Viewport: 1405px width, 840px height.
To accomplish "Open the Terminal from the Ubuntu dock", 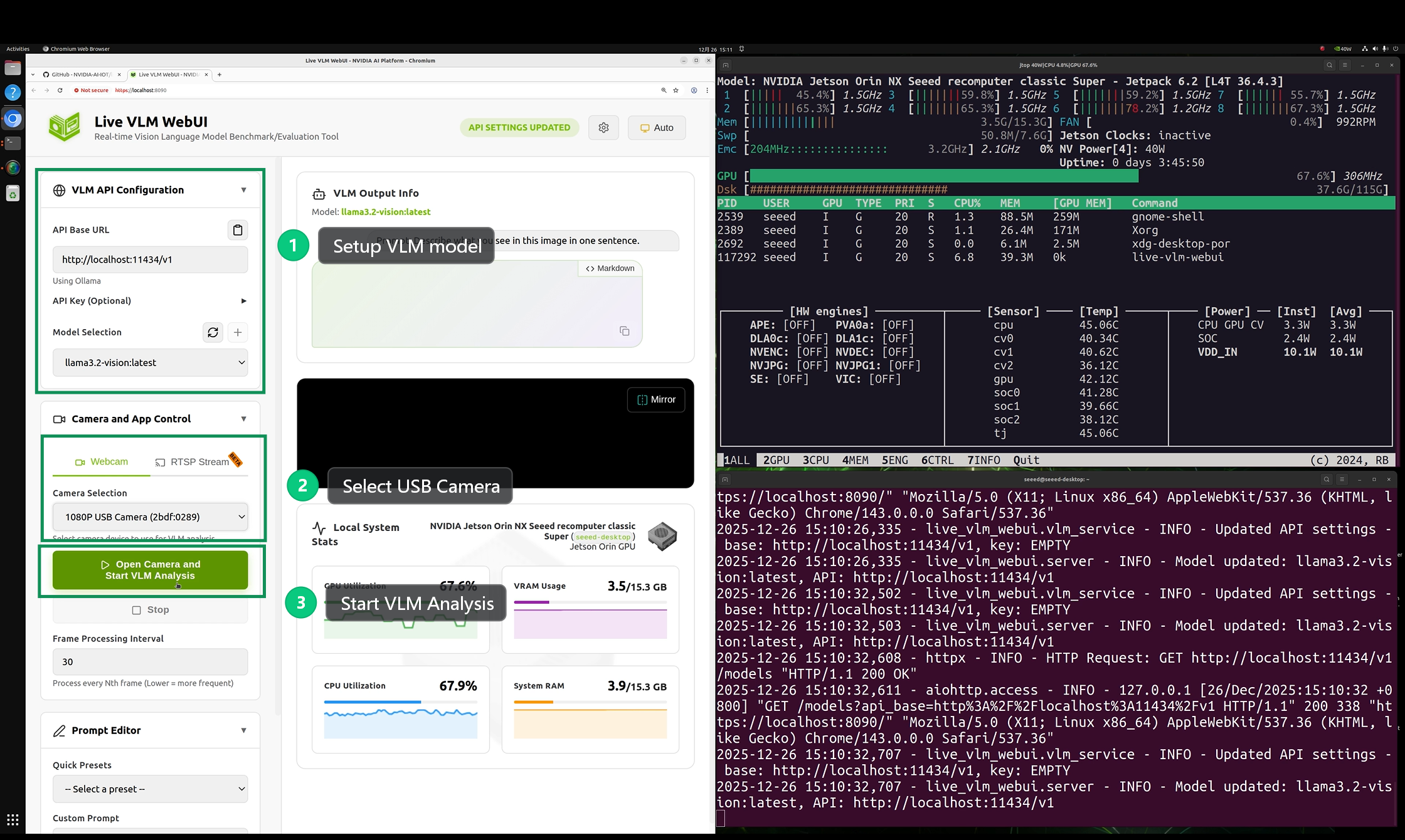I will coord(13,143).
